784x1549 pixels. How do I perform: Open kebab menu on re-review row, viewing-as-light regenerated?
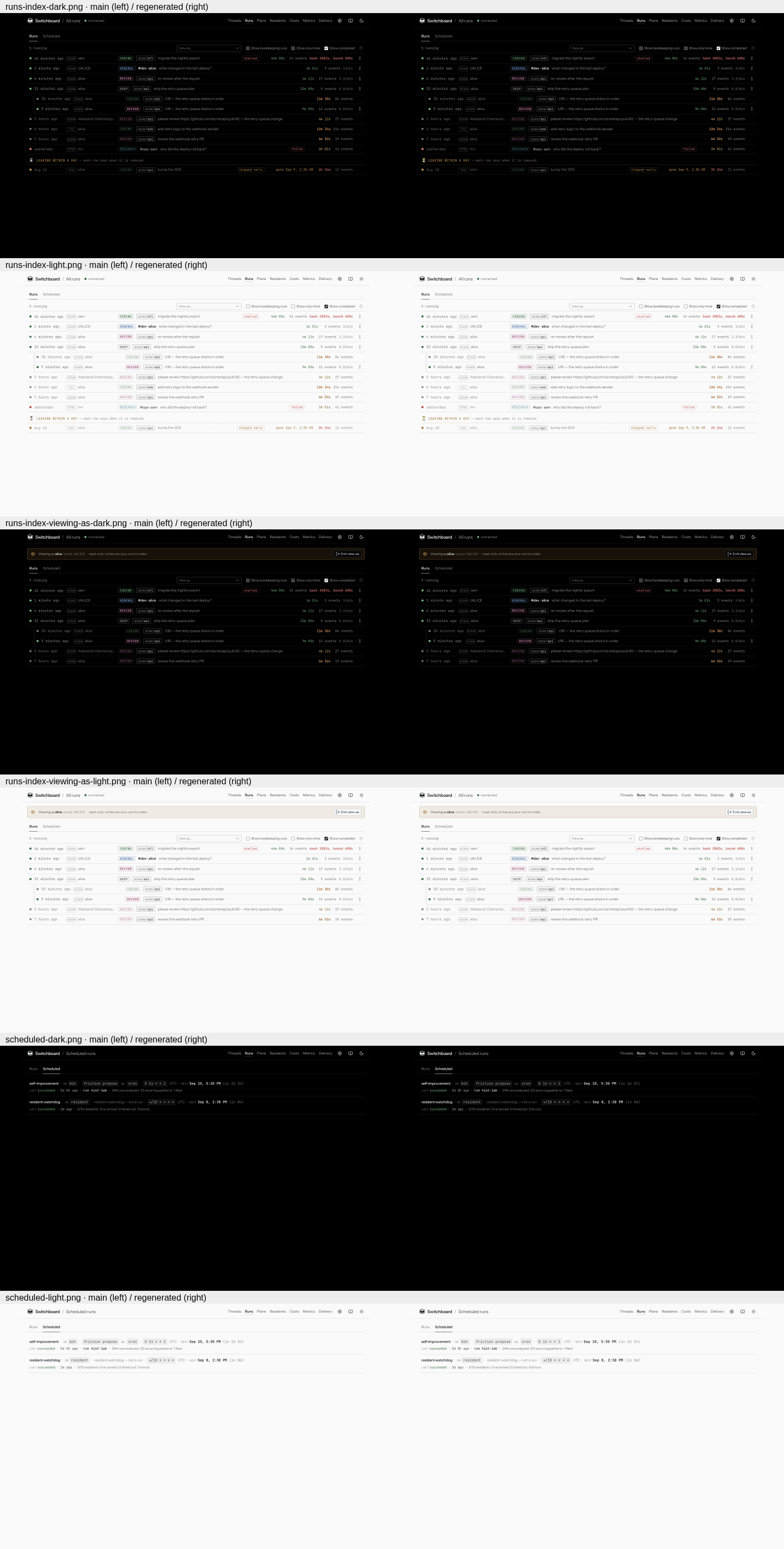coord(751,869)
